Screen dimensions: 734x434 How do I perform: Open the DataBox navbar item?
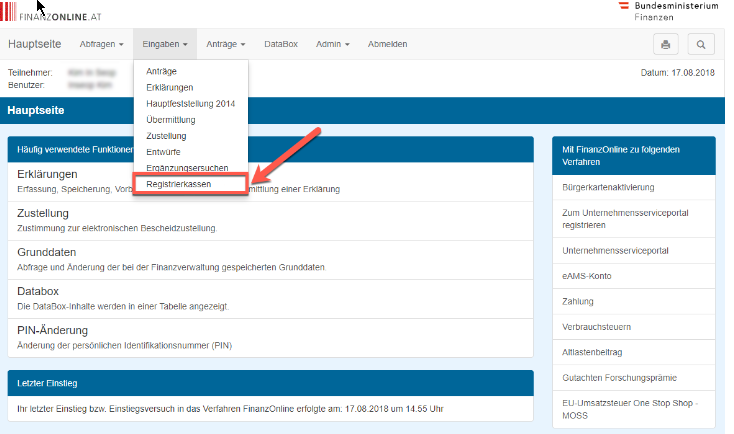[281, 44]
